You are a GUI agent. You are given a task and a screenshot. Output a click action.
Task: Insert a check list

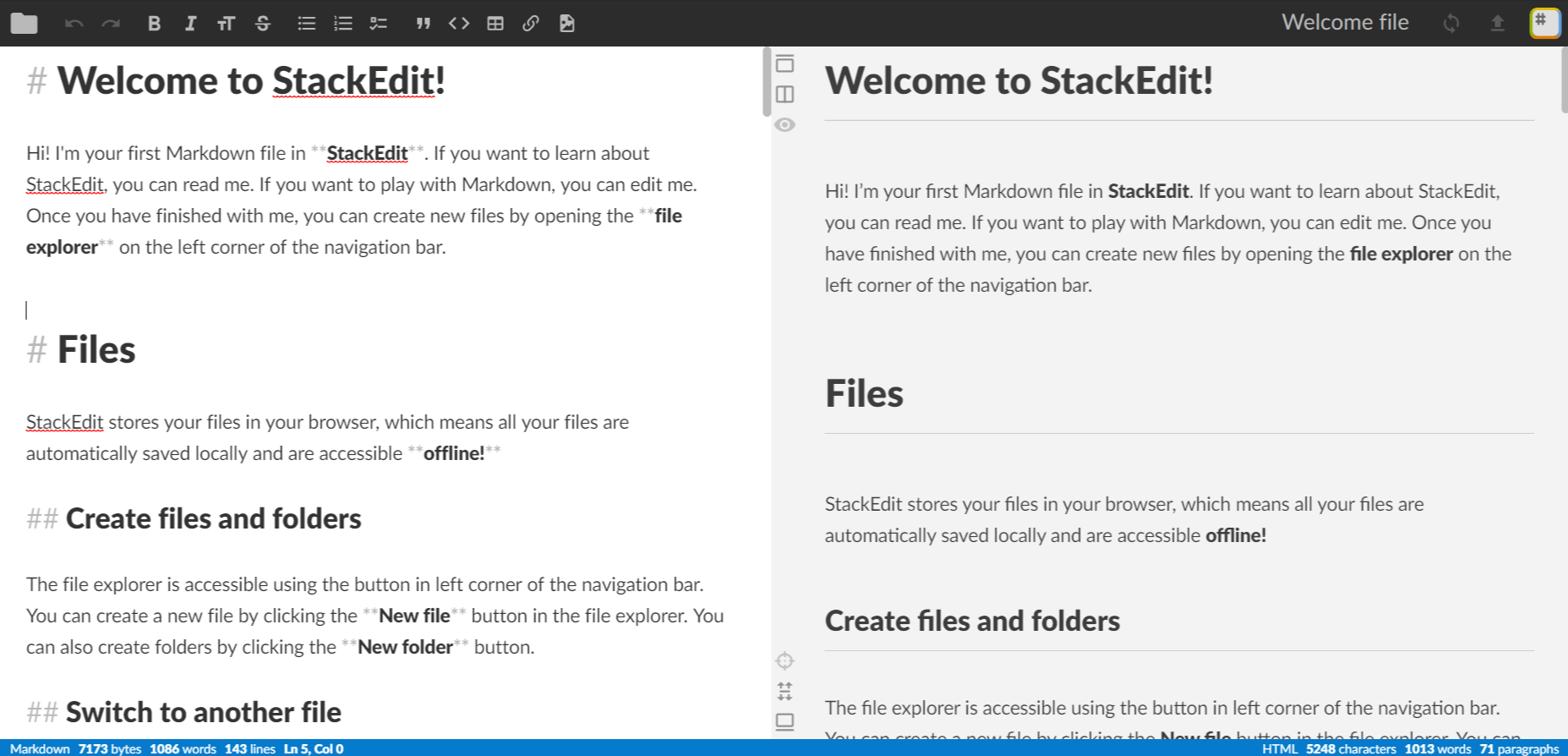click(x=379, y=23)
